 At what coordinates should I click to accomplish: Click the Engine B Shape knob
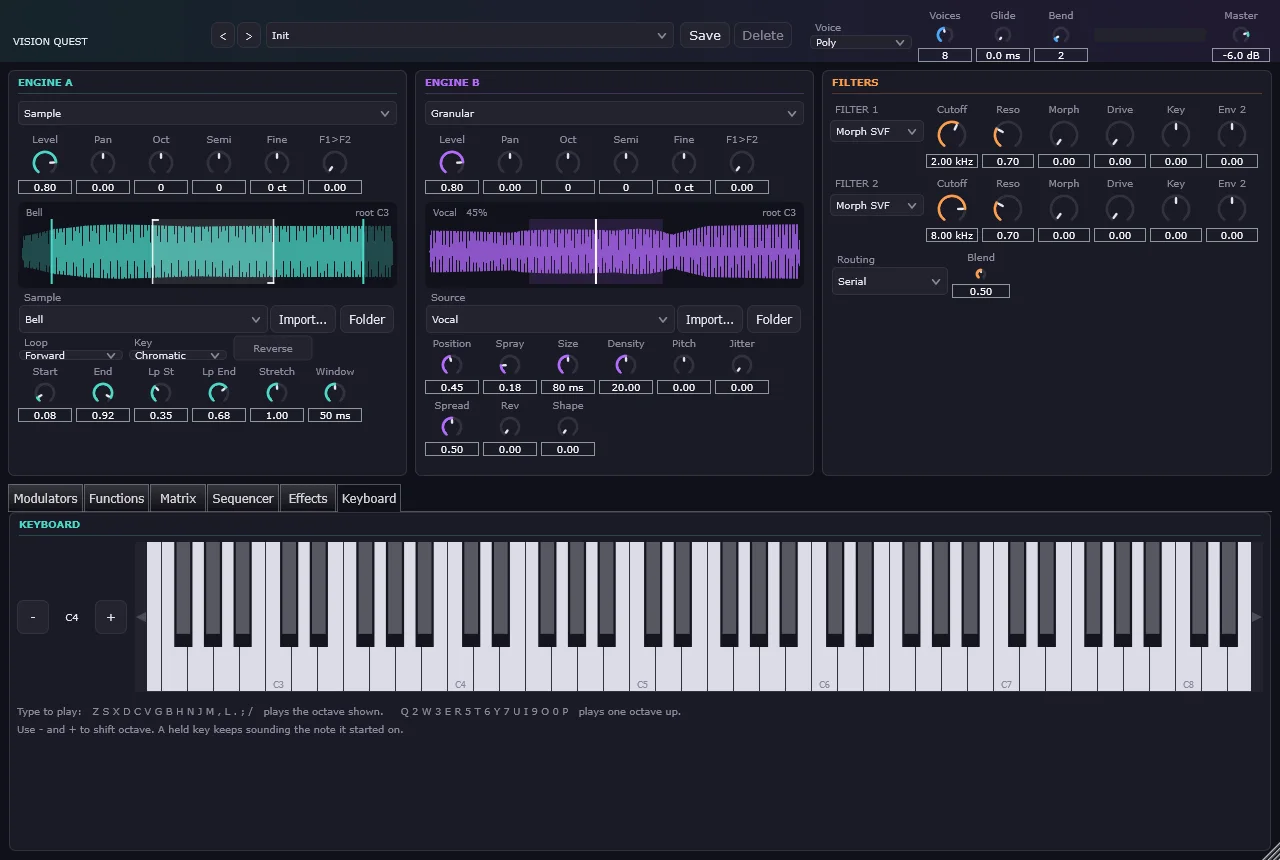click(568, 427)
